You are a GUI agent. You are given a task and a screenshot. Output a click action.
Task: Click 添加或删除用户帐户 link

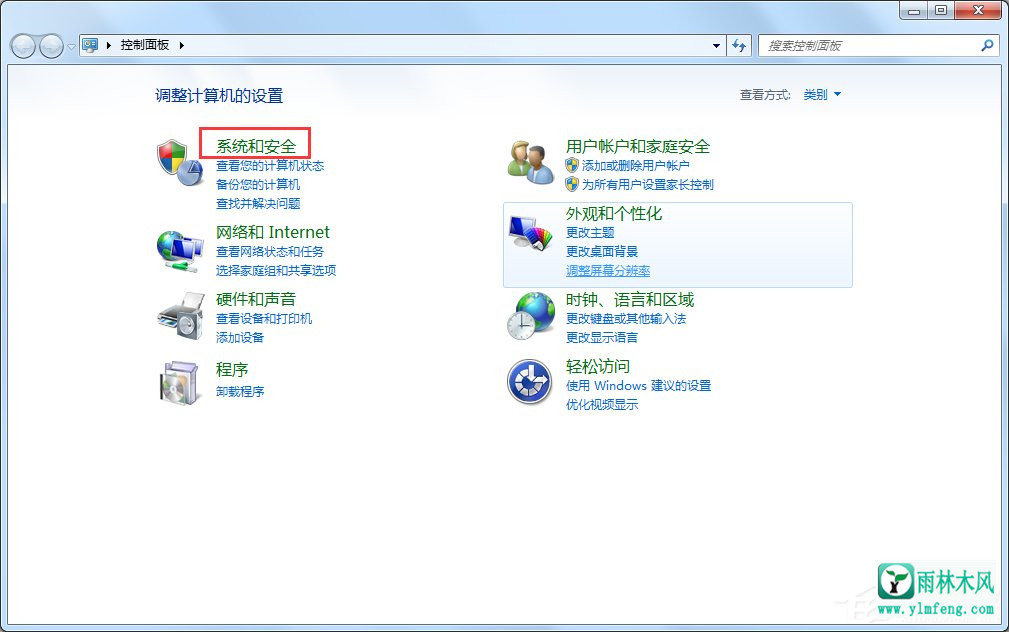tap(636, 165)
